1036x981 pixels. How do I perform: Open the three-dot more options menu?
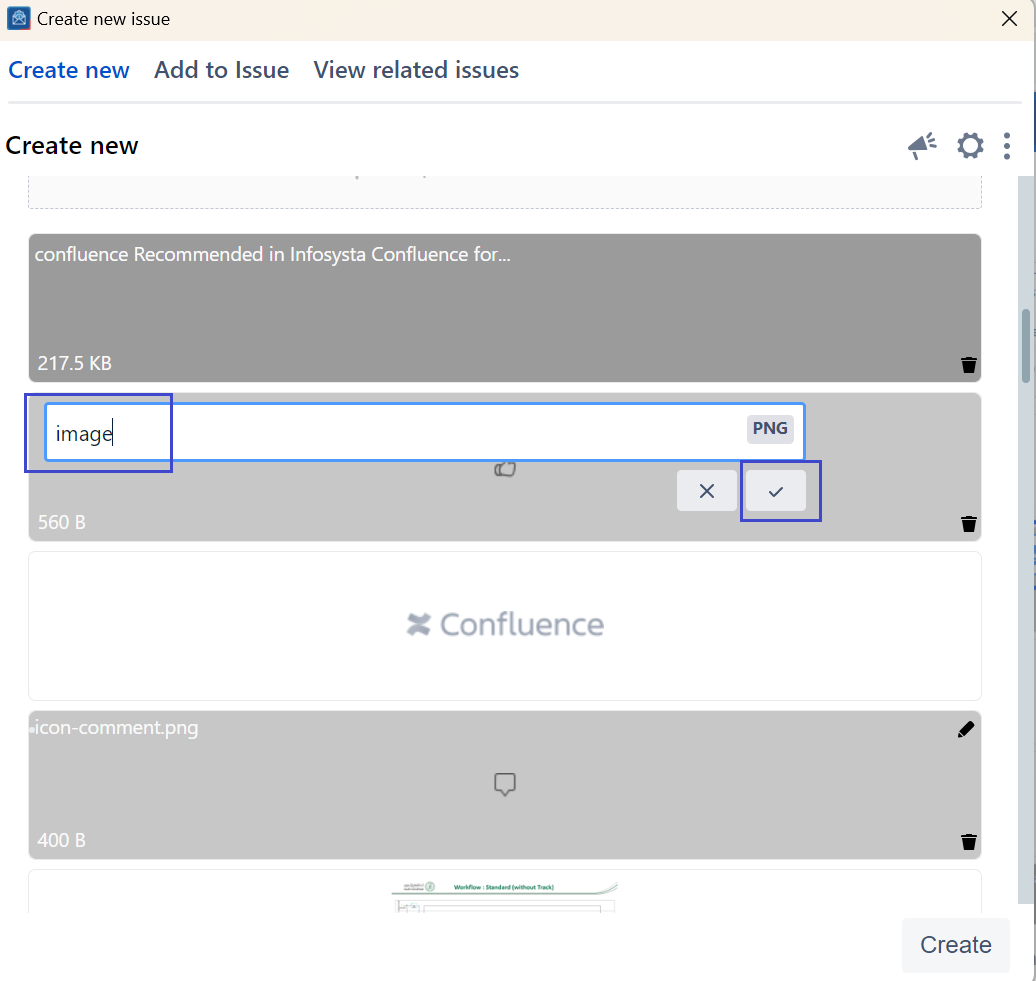point(1006,146)
